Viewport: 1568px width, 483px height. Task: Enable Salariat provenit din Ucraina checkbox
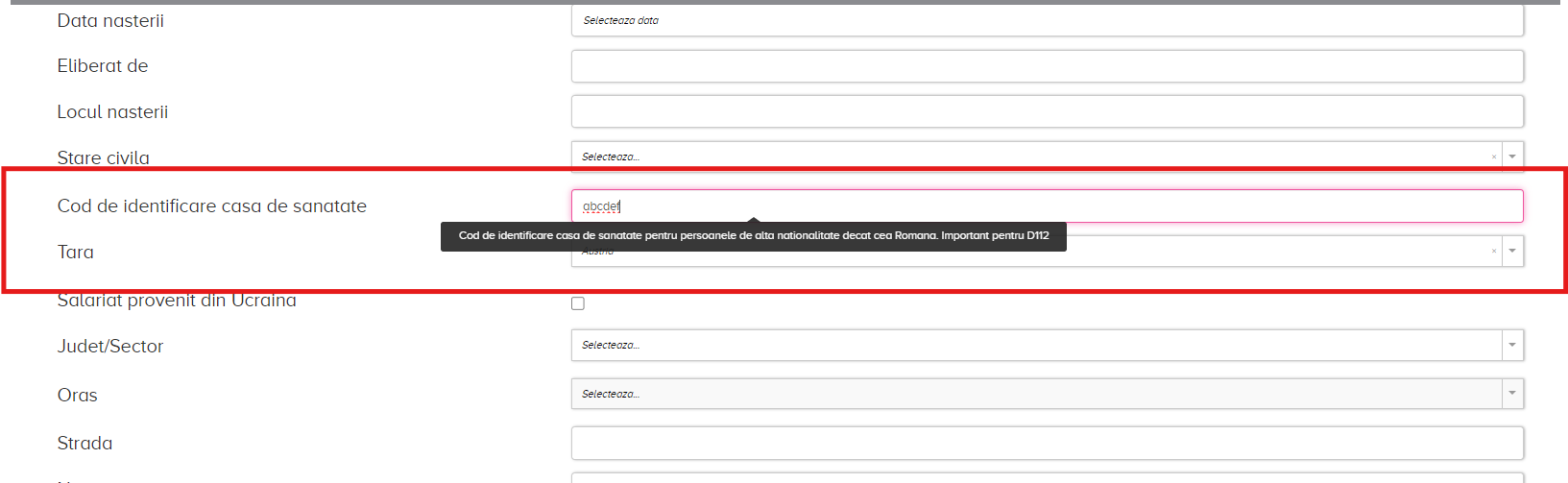point(578,303)
